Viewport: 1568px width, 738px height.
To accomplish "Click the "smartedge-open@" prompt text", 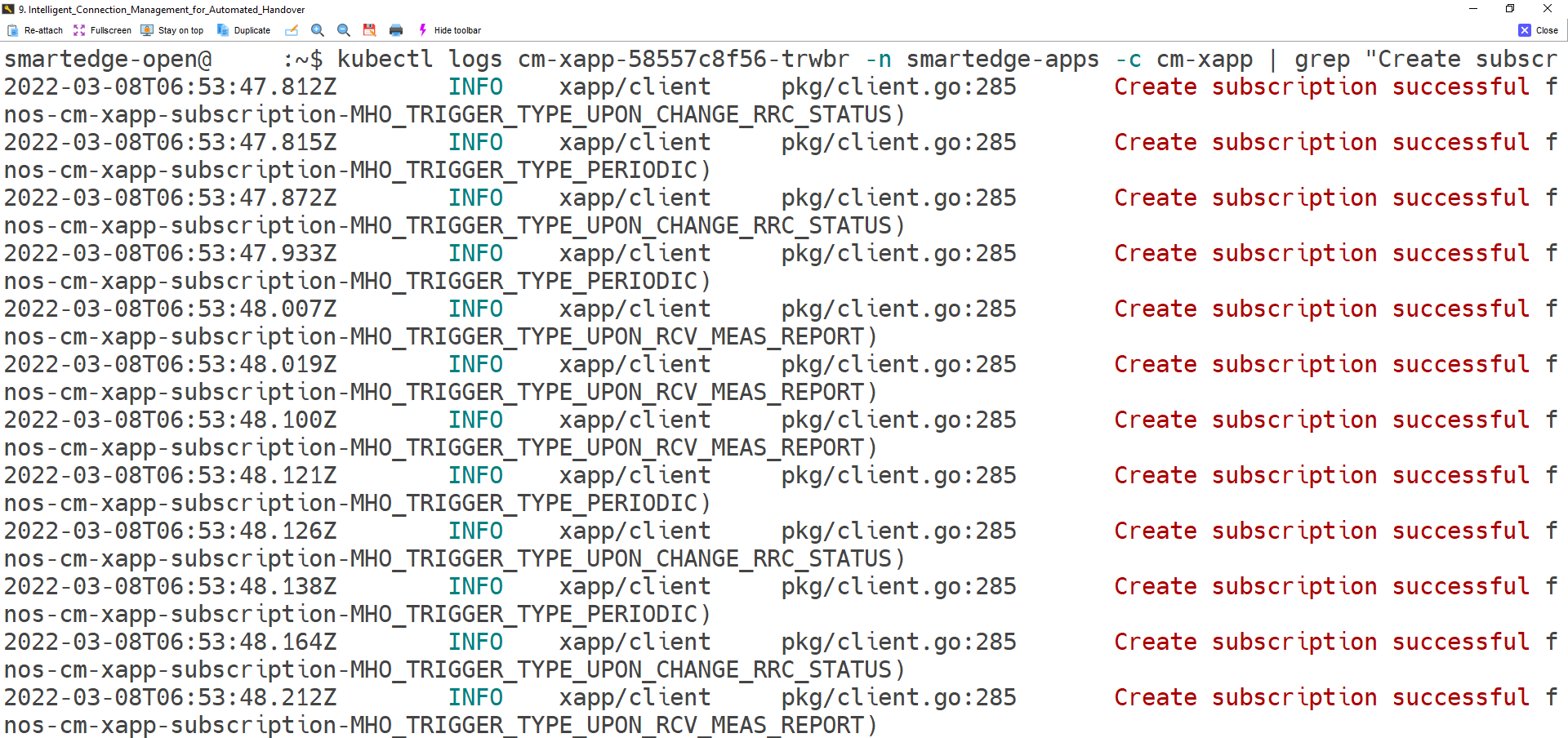I will 108,60.
